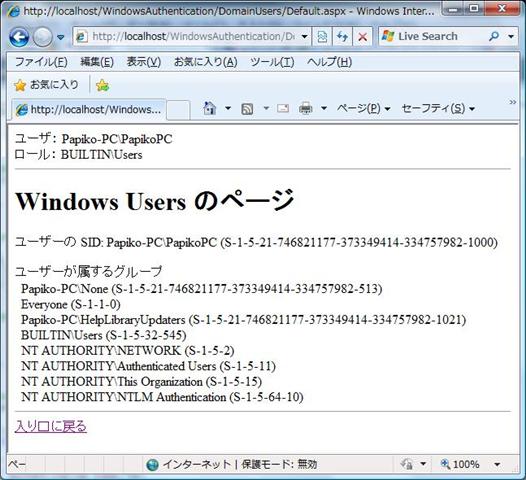This screenshot has width=526, height=480.
Task: Click the add to favorites bar icon
Action: click(102, 86)
